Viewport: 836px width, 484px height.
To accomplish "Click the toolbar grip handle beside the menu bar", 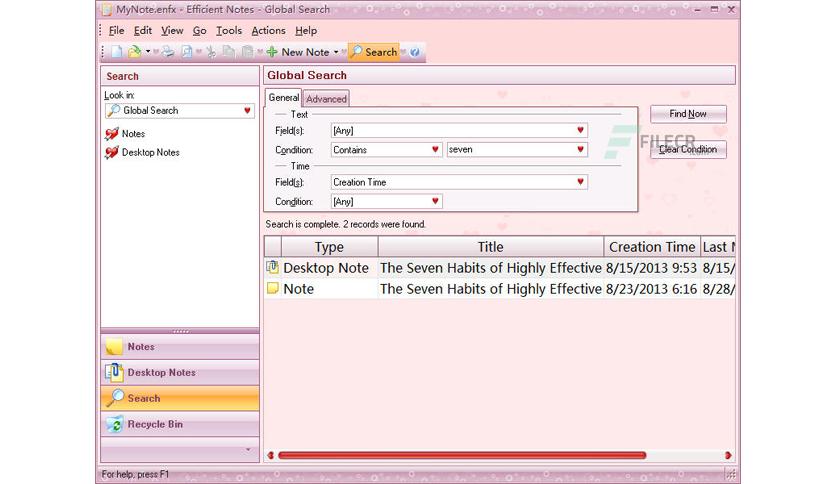I will (x=100, y=30).
